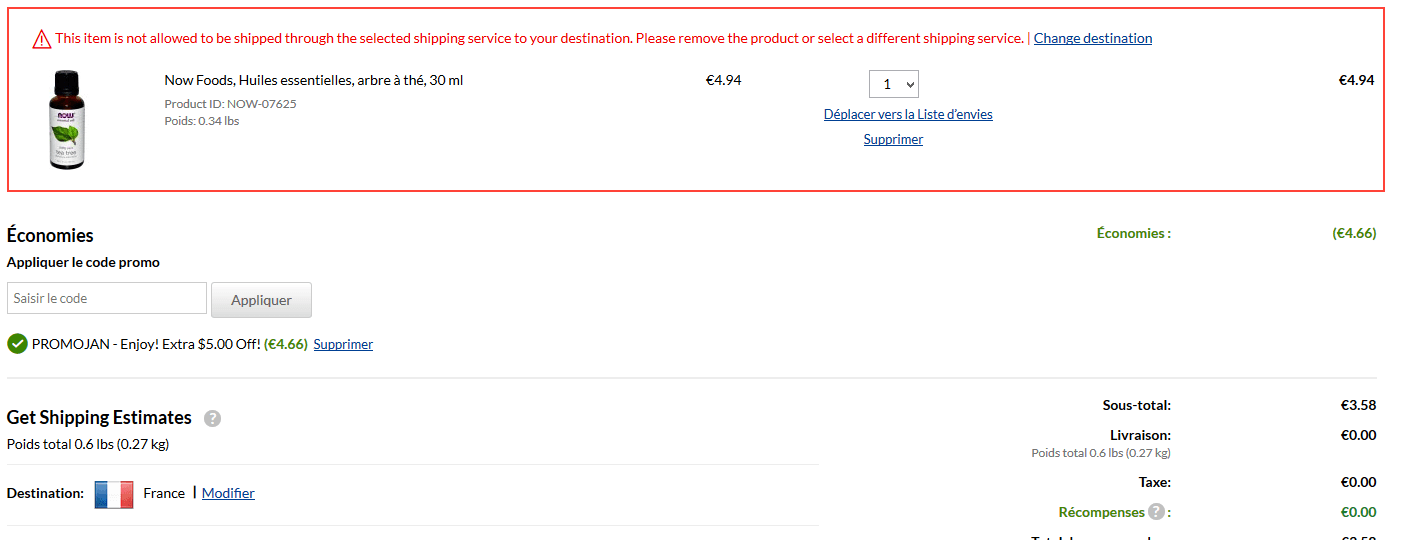Screen dimensions: 1403x540
Task: Click the Poids 0.34 lbs product text
Action: [201, 121]
